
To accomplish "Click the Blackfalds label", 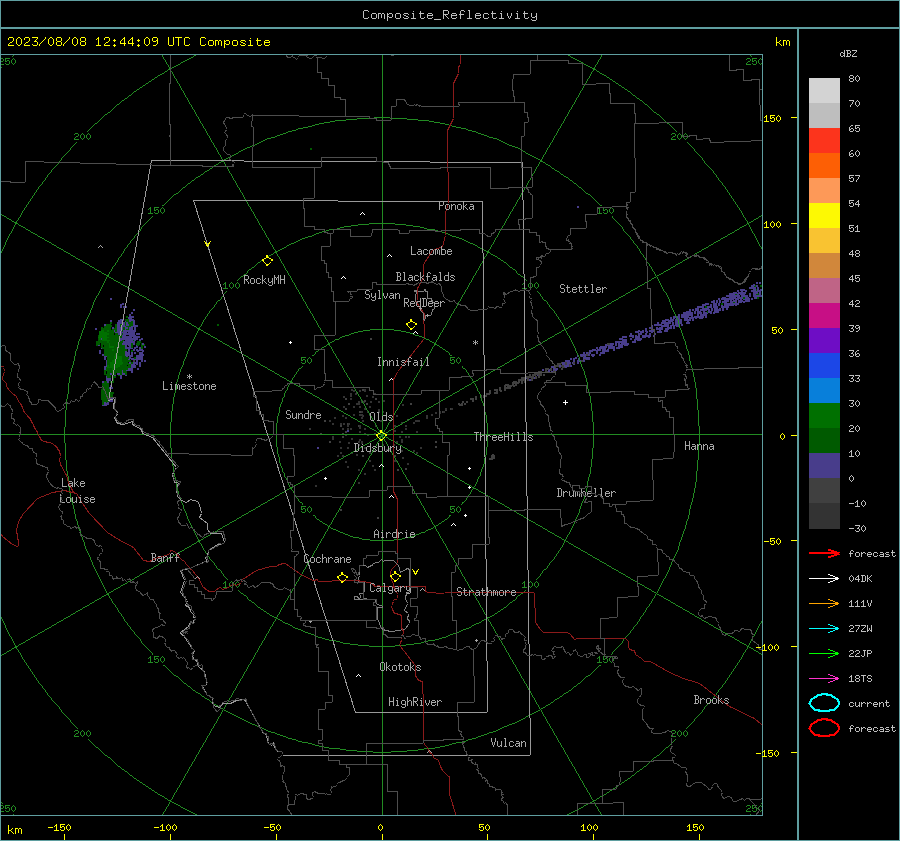I will pyautogui.click(x=425, y=277).
